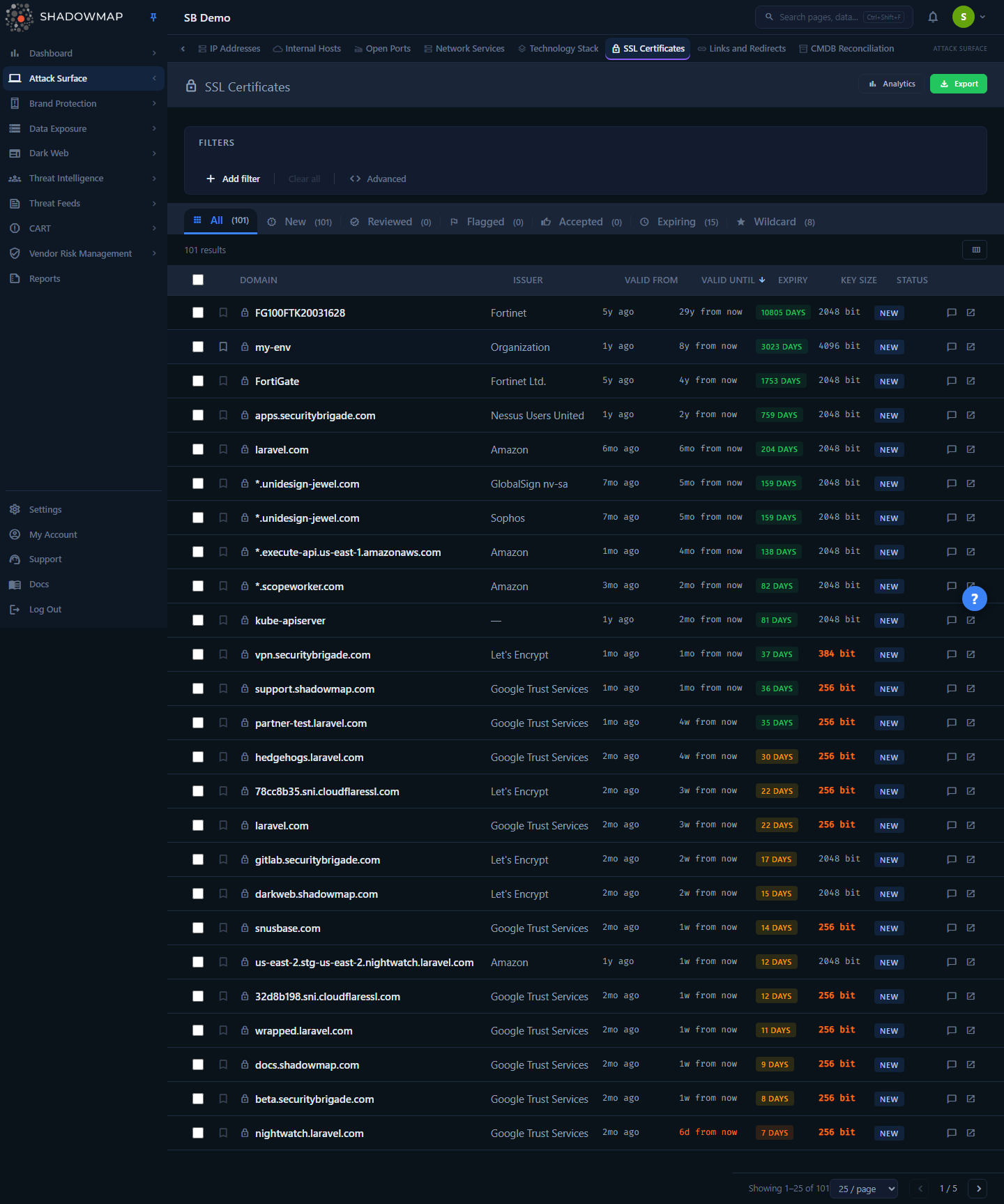Open external link for my-env row
Image resolution: width=1004 pixels, height=1204 pixels.
971,347
